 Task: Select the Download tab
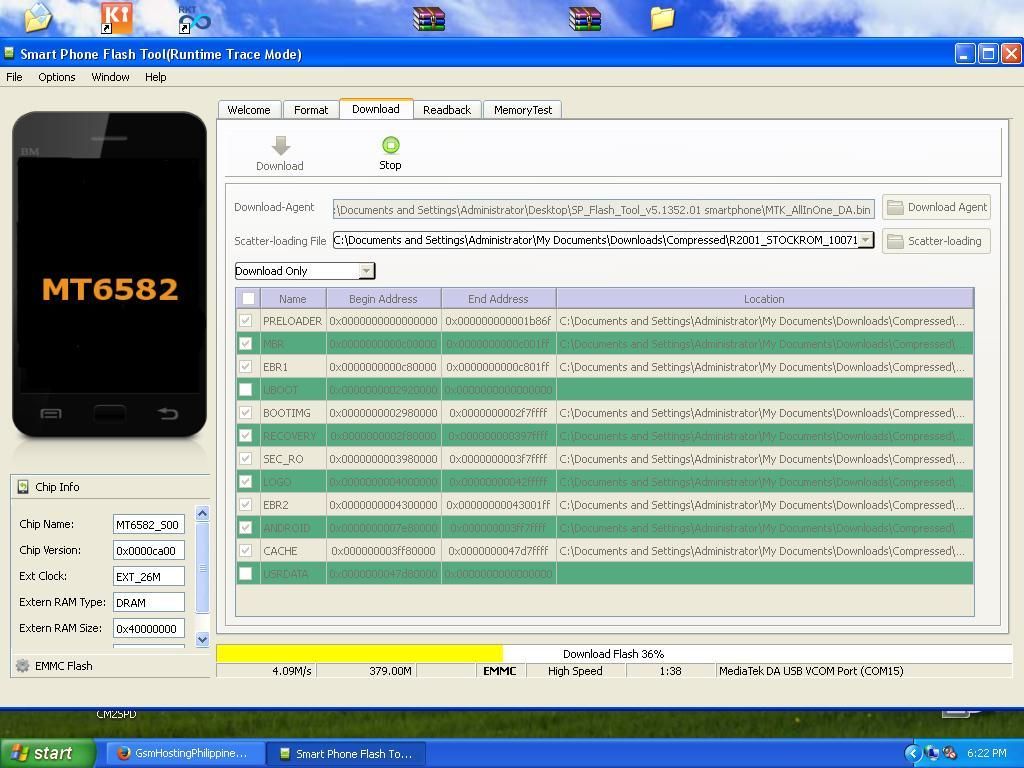tap(376, 109)
